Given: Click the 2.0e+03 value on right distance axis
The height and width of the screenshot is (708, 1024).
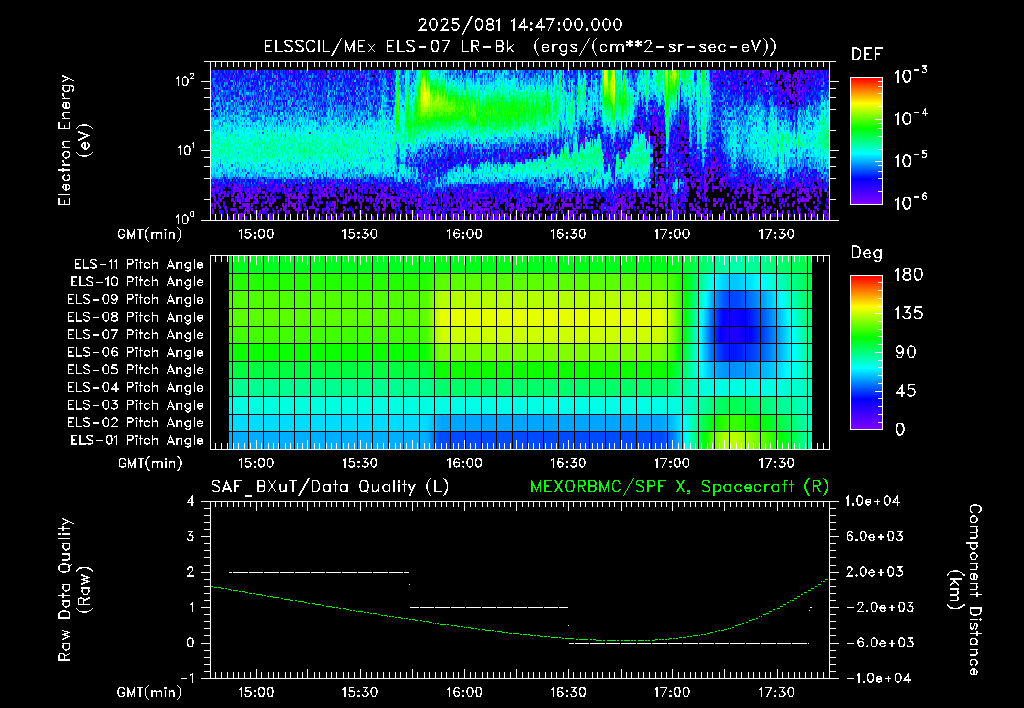Looking at the screenshot, I should (x=874, y=572).
